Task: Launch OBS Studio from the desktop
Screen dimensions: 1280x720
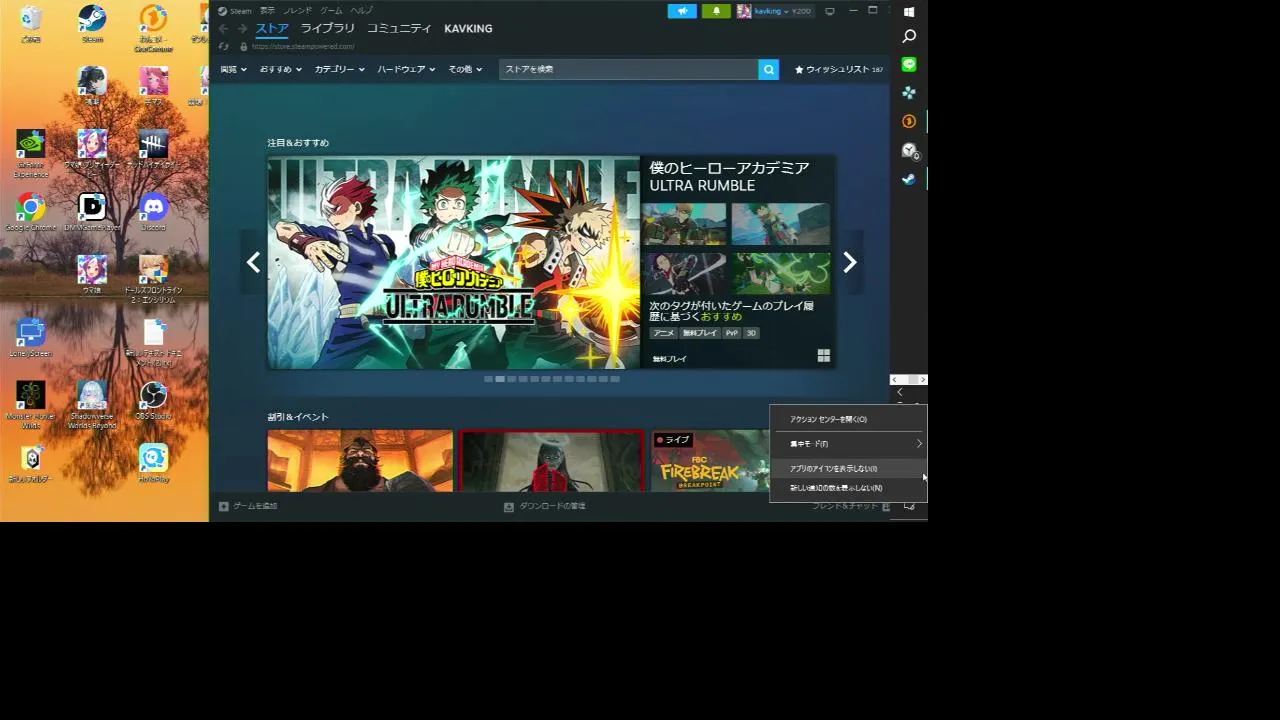Action: pyautogui.click(x=153, y=400)
